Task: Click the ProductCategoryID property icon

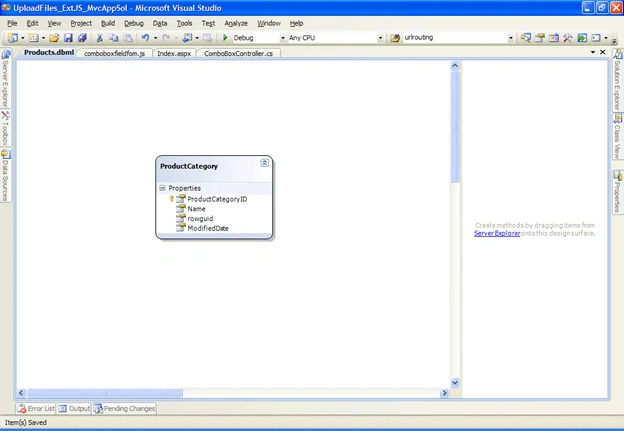Action: (x=181, y=199)
